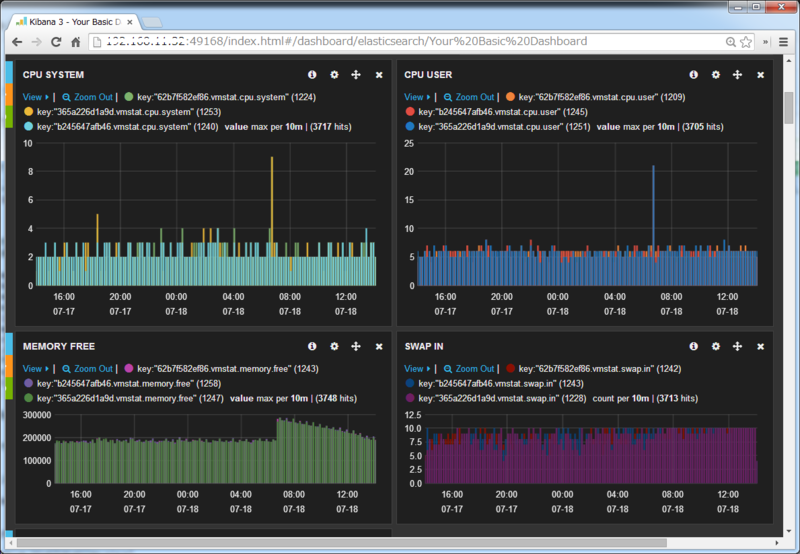
Task: Zoom Out the SWAP IN chart
Action: point(469,368)
